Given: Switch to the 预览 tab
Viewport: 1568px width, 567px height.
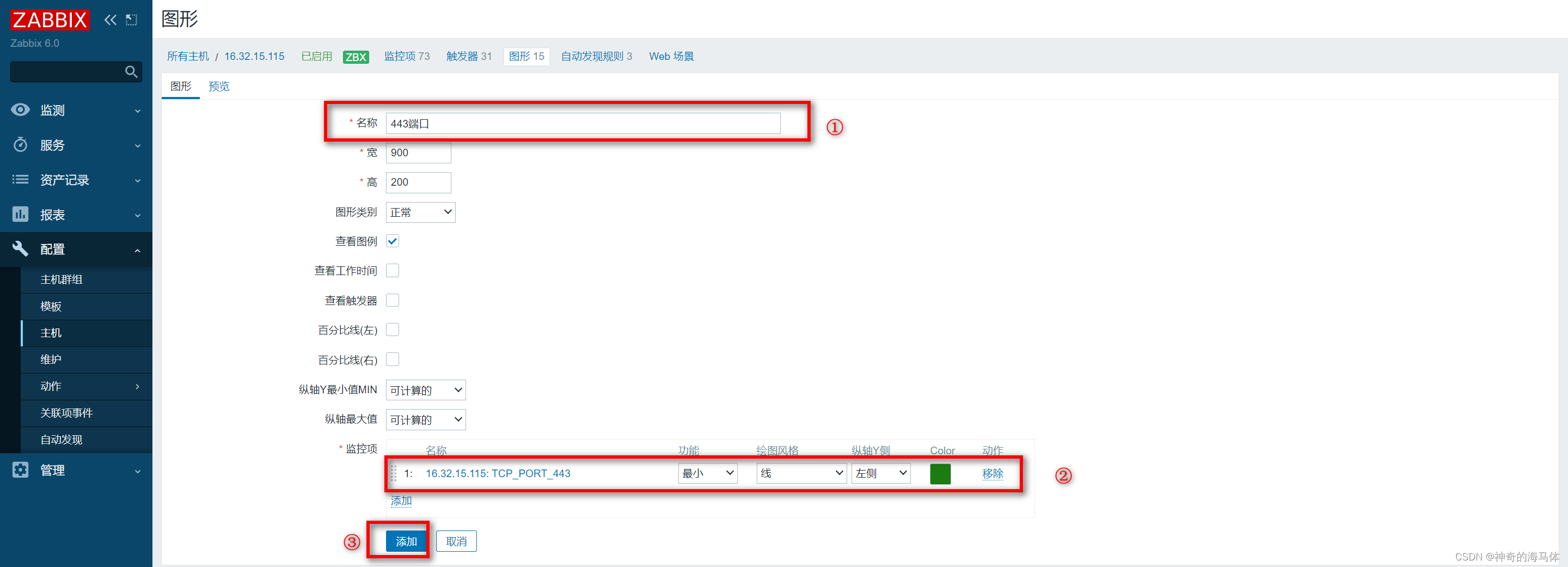Looking at the screenshot, I should 219,87.
